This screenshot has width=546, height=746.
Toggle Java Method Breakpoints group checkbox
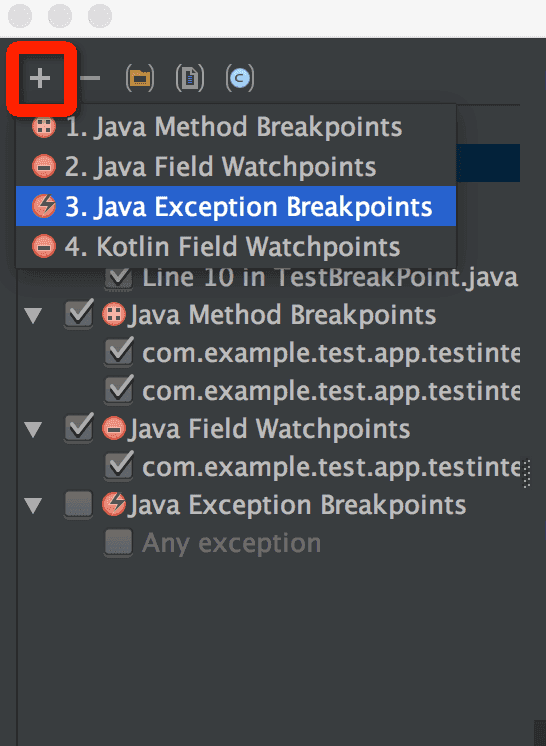pyautogui.click(x=78, y=315)
